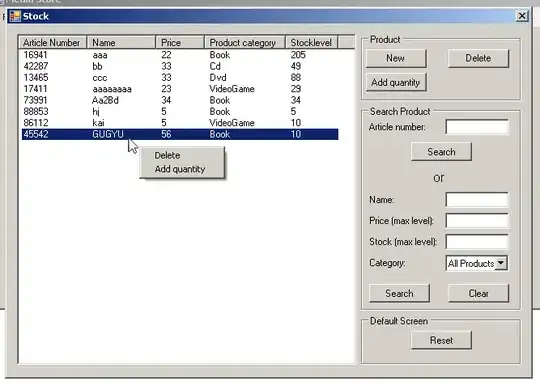The height and width of the screenshot is (385, 540).
Task: Choose Delete from the context menu
Action: (167, 155)
